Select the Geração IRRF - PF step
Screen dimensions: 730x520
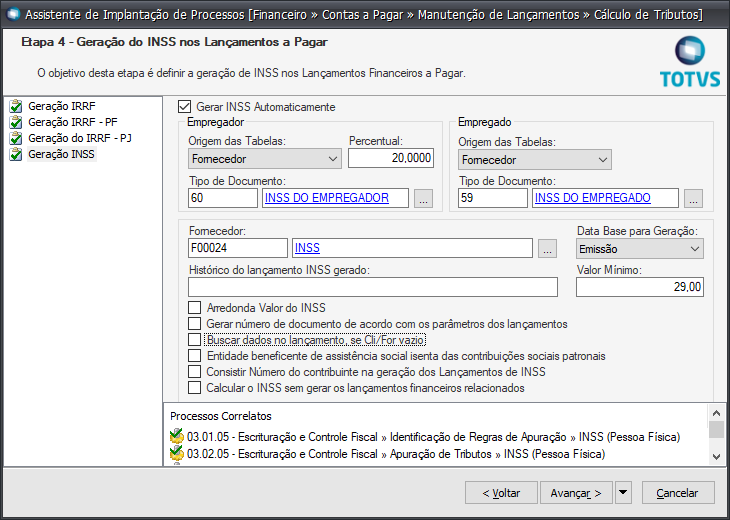(73, 122)
